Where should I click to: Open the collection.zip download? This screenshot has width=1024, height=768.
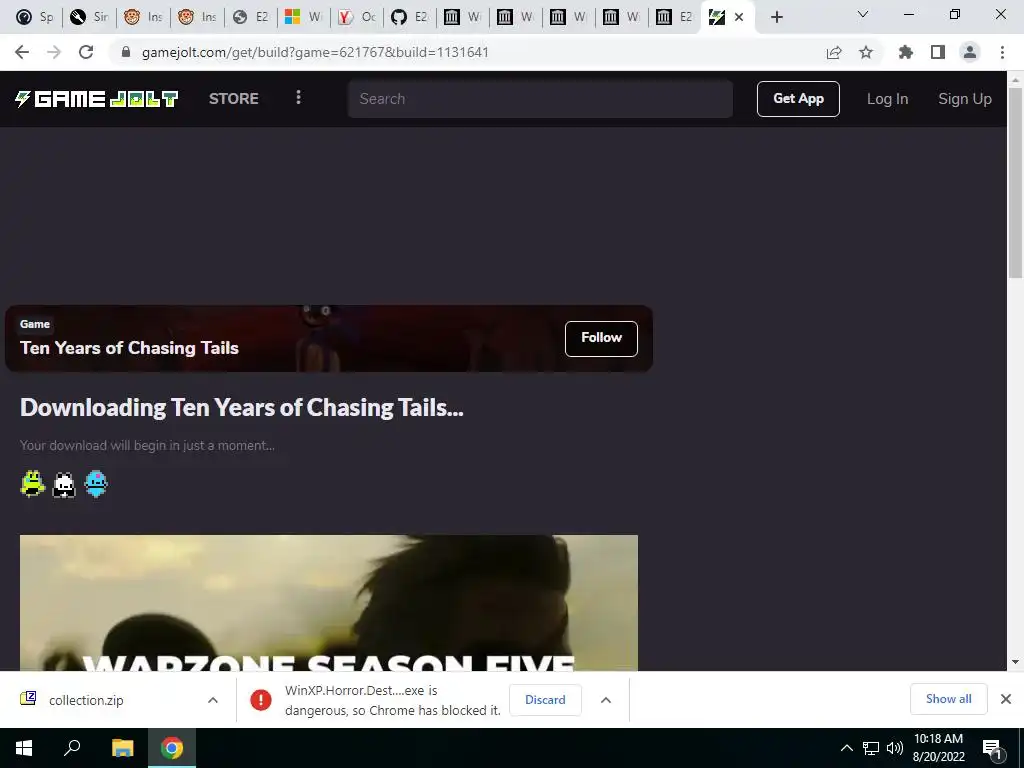point(86,700)
